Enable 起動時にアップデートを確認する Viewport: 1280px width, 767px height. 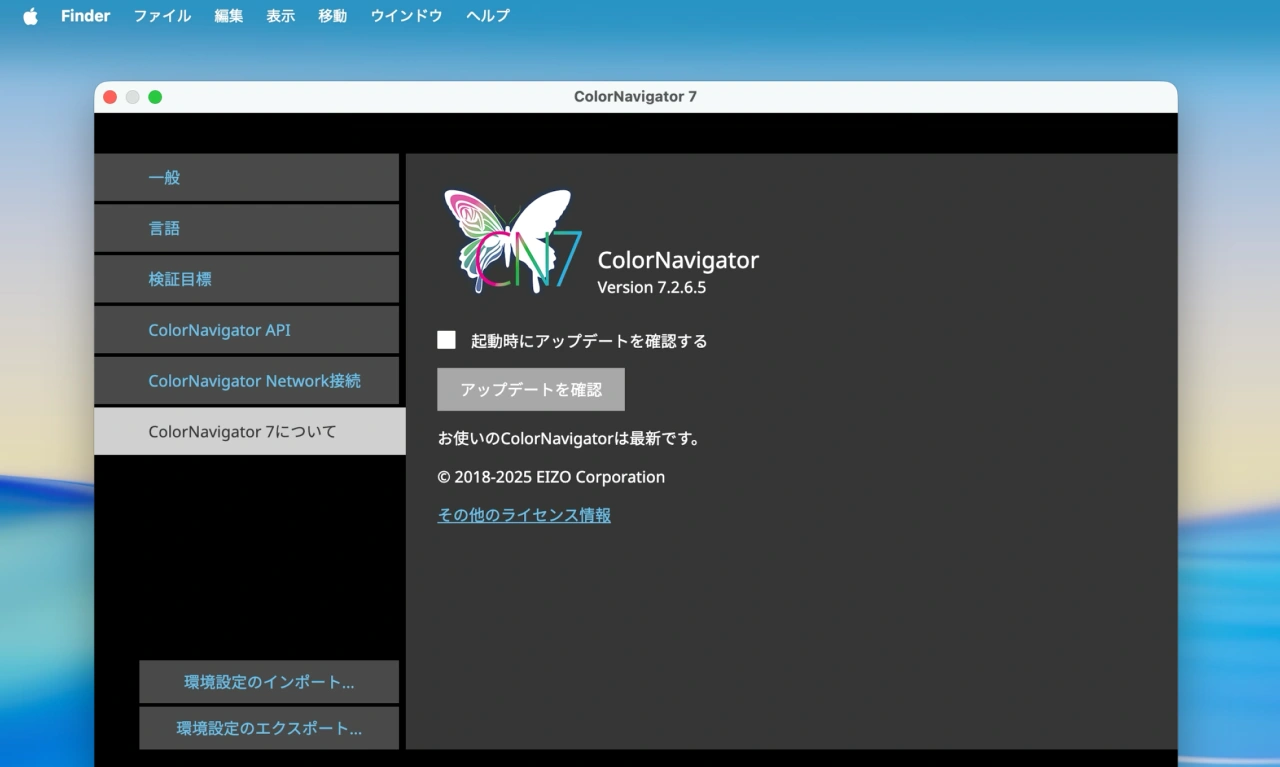point(446,339)
